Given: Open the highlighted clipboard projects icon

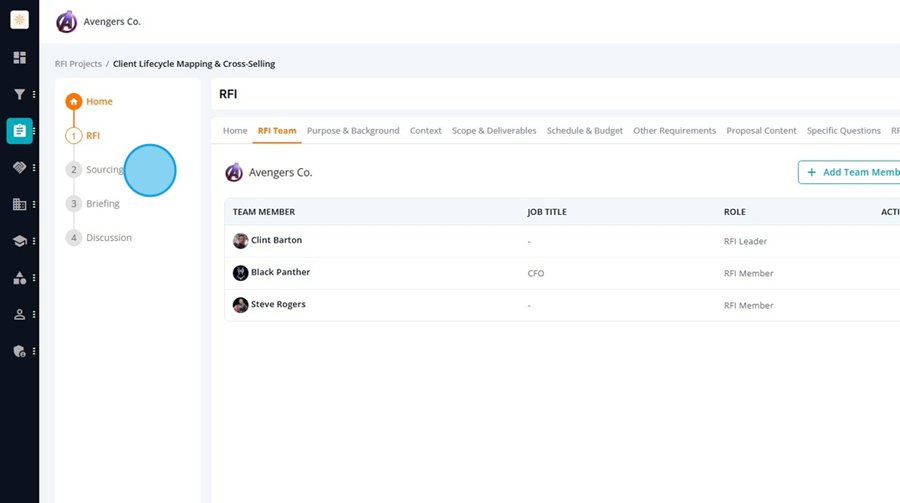Looking at the screenshot, I should (20, 131).
